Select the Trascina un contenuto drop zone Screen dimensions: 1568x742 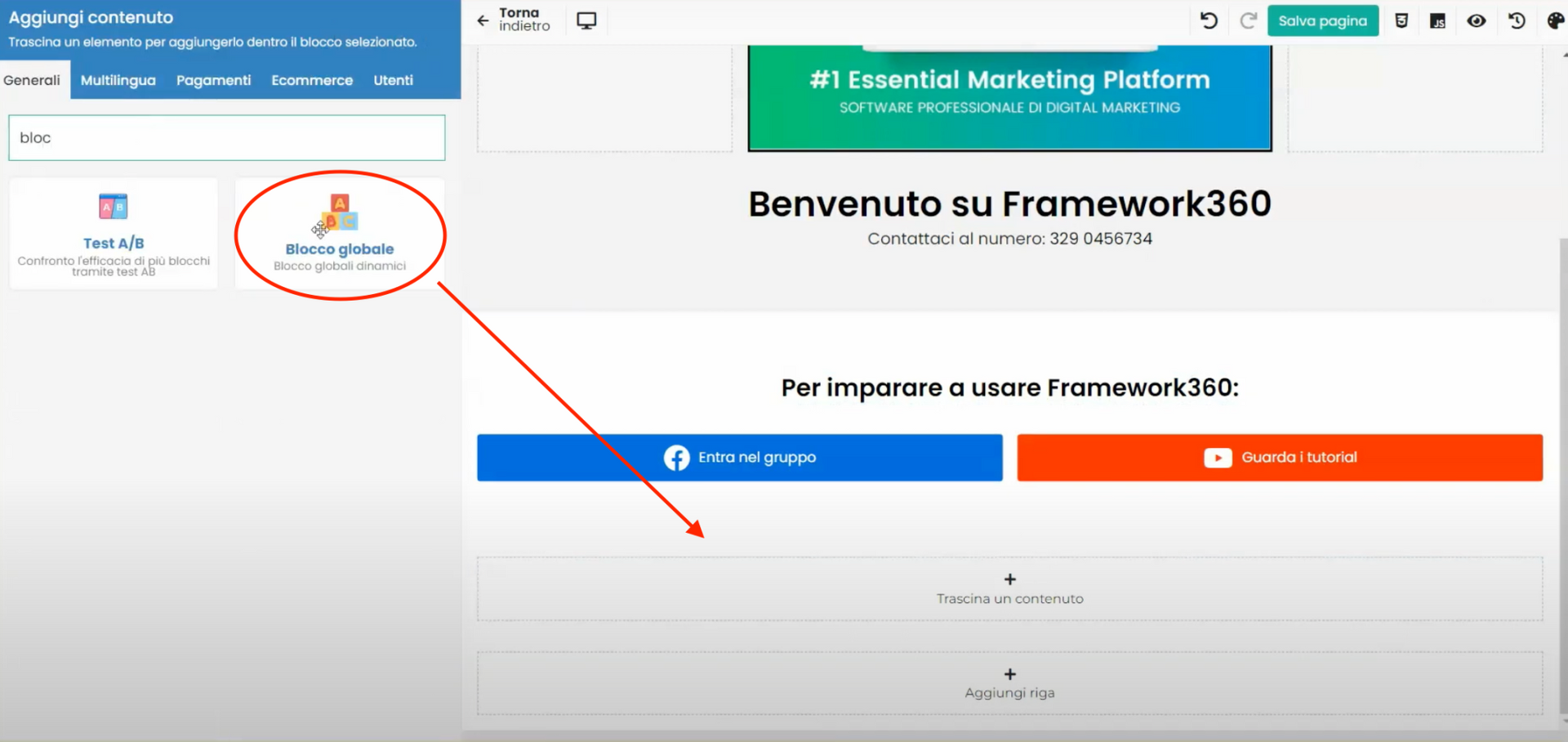click(1010, 589)
